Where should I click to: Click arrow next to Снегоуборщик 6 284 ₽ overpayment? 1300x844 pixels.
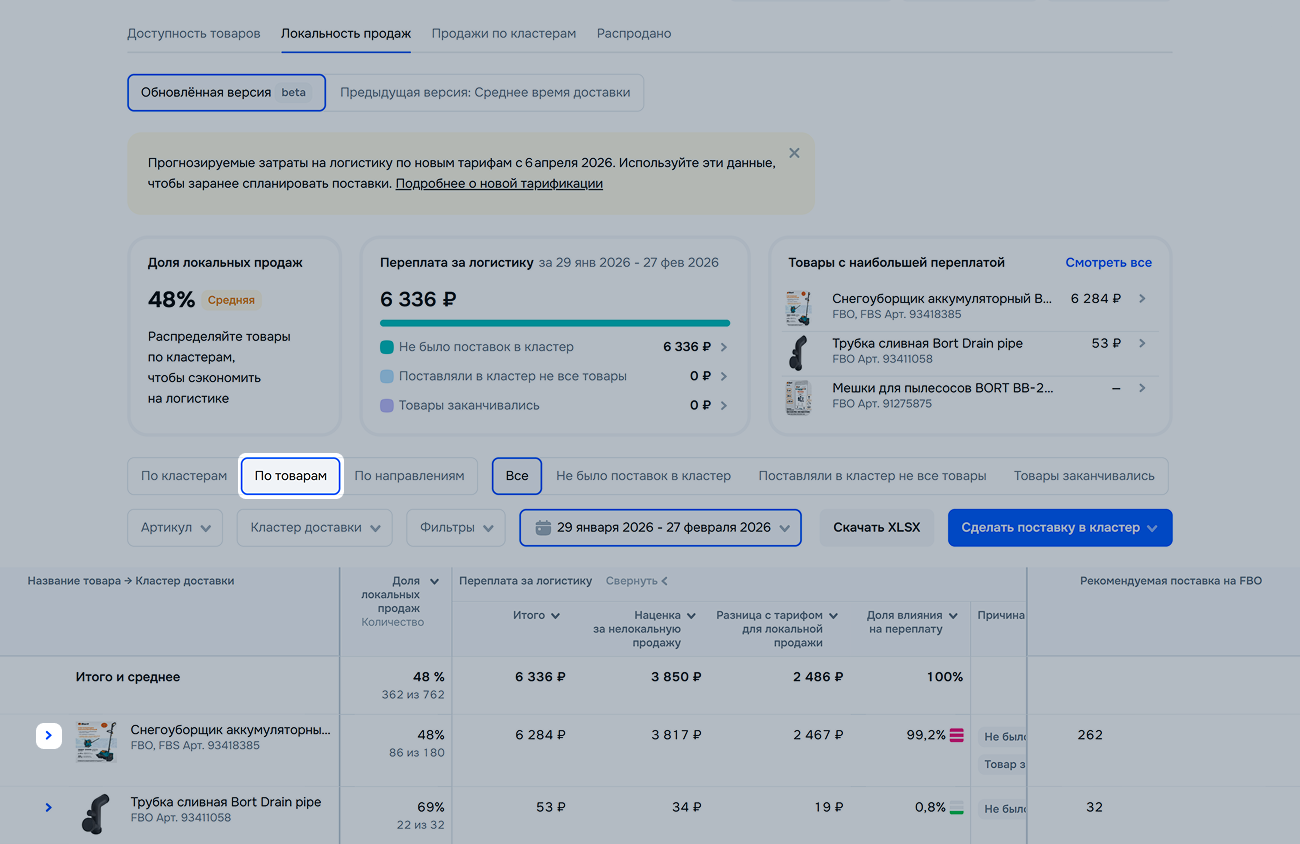(x=1142, y=299)
